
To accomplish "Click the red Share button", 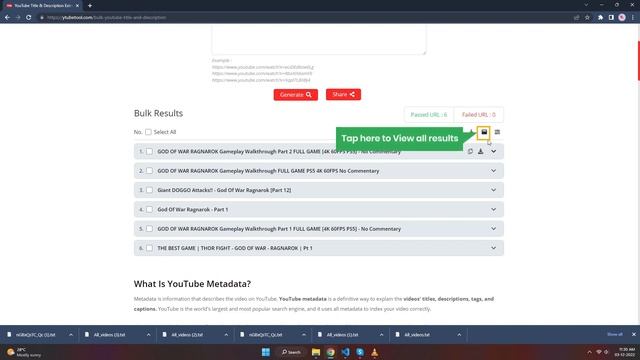I will [x=343, y=94].
